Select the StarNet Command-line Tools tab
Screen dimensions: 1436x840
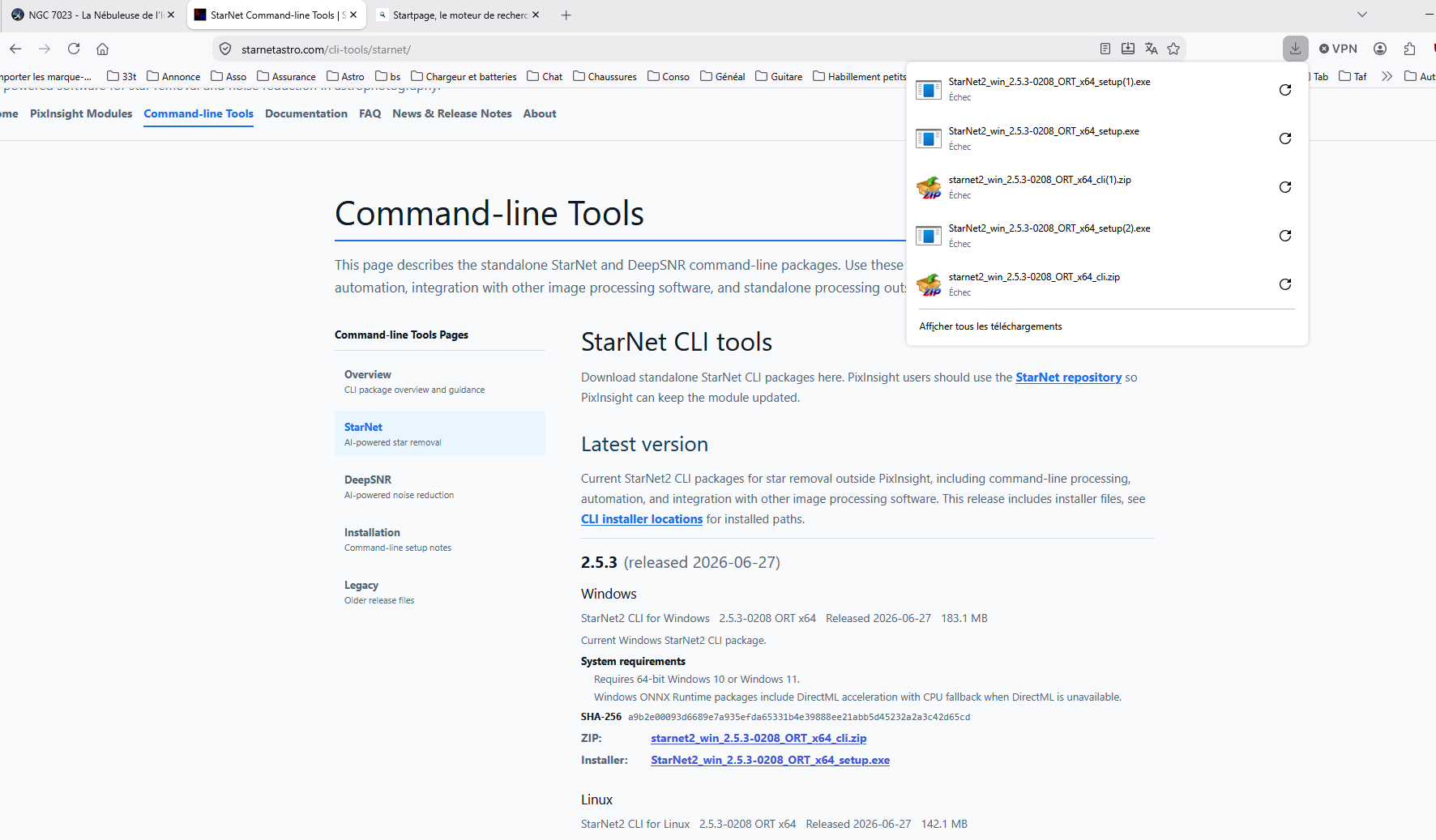coord(276,15)
